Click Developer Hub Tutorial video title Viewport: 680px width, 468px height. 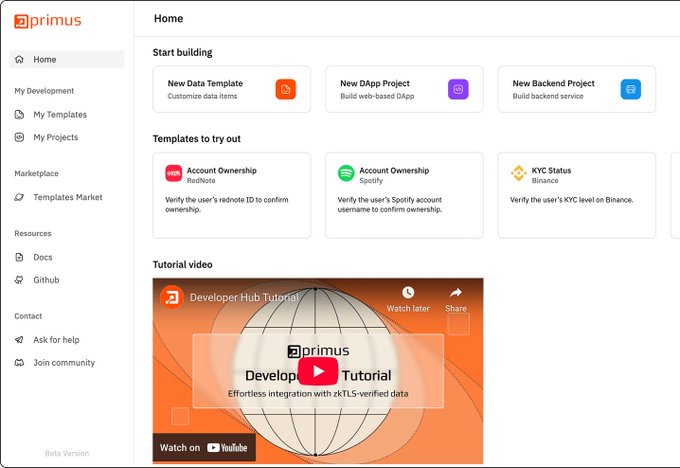[x=244, y=298]
